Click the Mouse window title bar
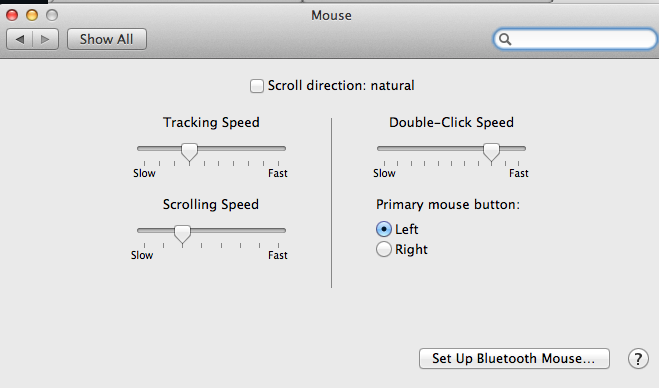The image size is (659, 388). [331, 16]
